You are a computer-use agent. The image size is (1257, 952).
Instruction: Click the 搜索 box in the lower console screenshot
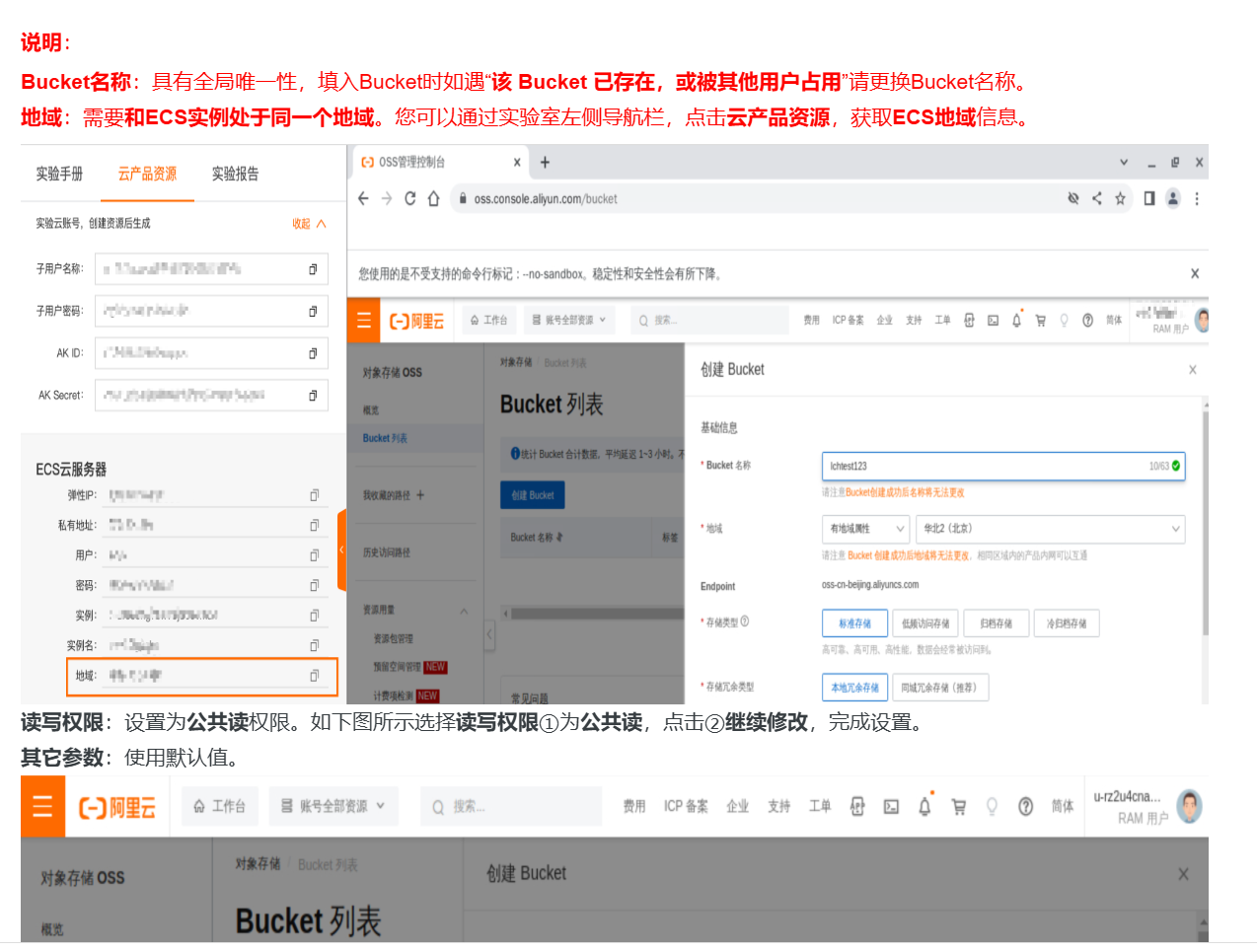click(x=511, y=806)
